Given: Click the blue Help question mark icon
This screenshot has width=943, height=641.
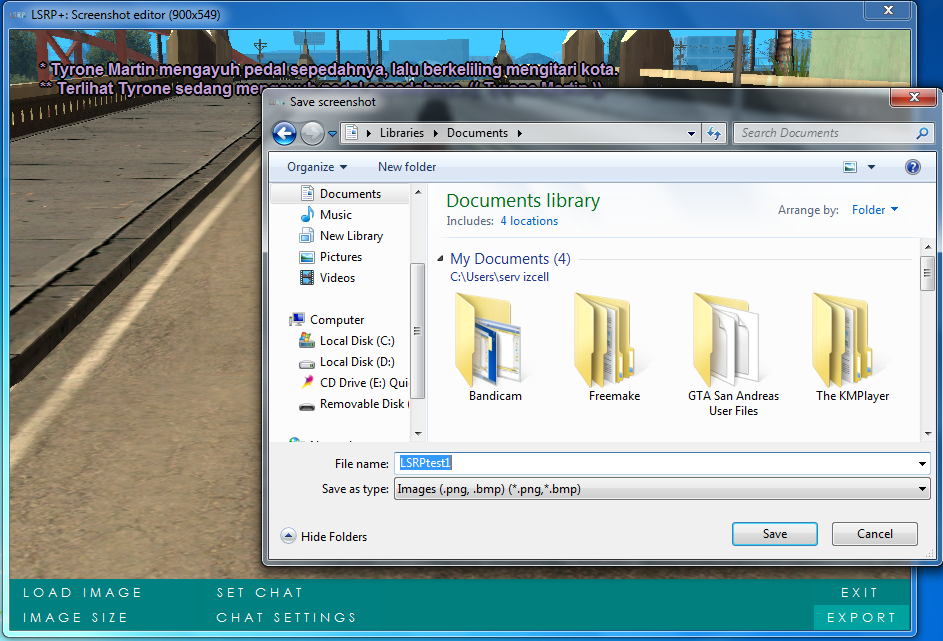Looking at the screenshot, I should pyautogui.click(x=912, y=167).
